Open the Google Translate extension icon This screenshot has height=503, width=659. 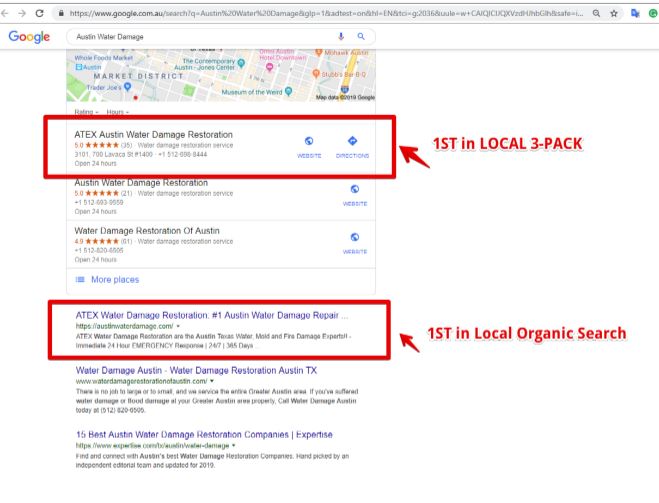click(635, 13)
